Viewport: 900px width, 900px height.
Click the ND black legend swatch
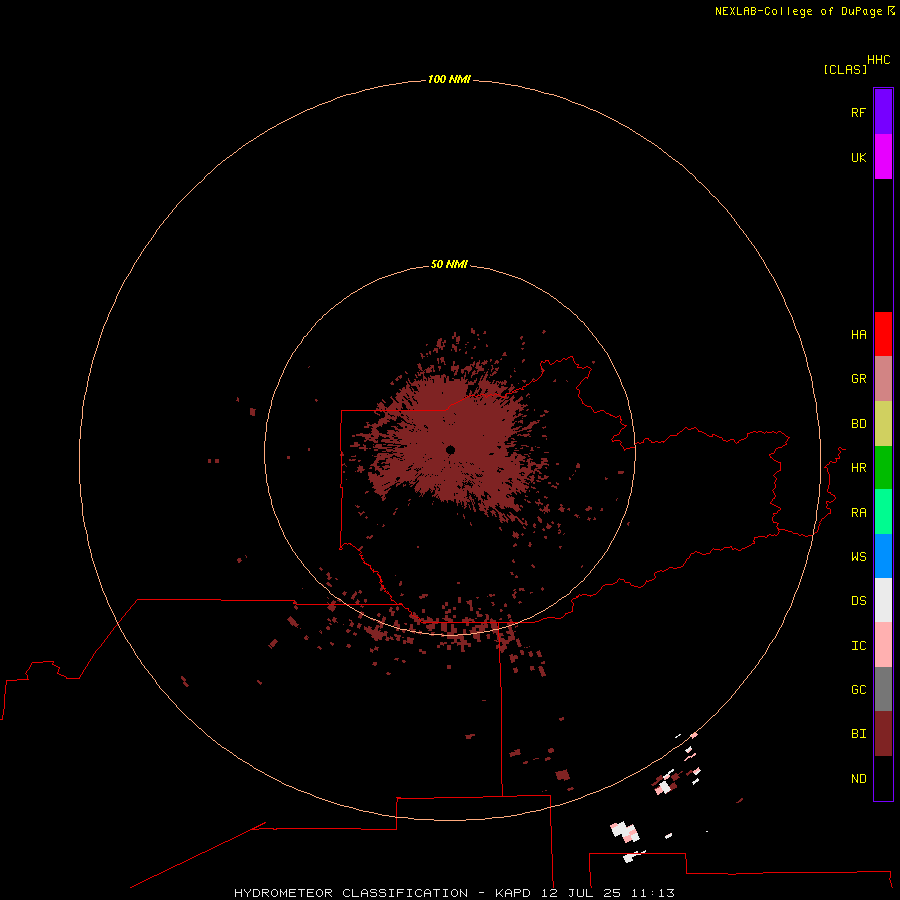pyautogui.click(x=883, y=778)
